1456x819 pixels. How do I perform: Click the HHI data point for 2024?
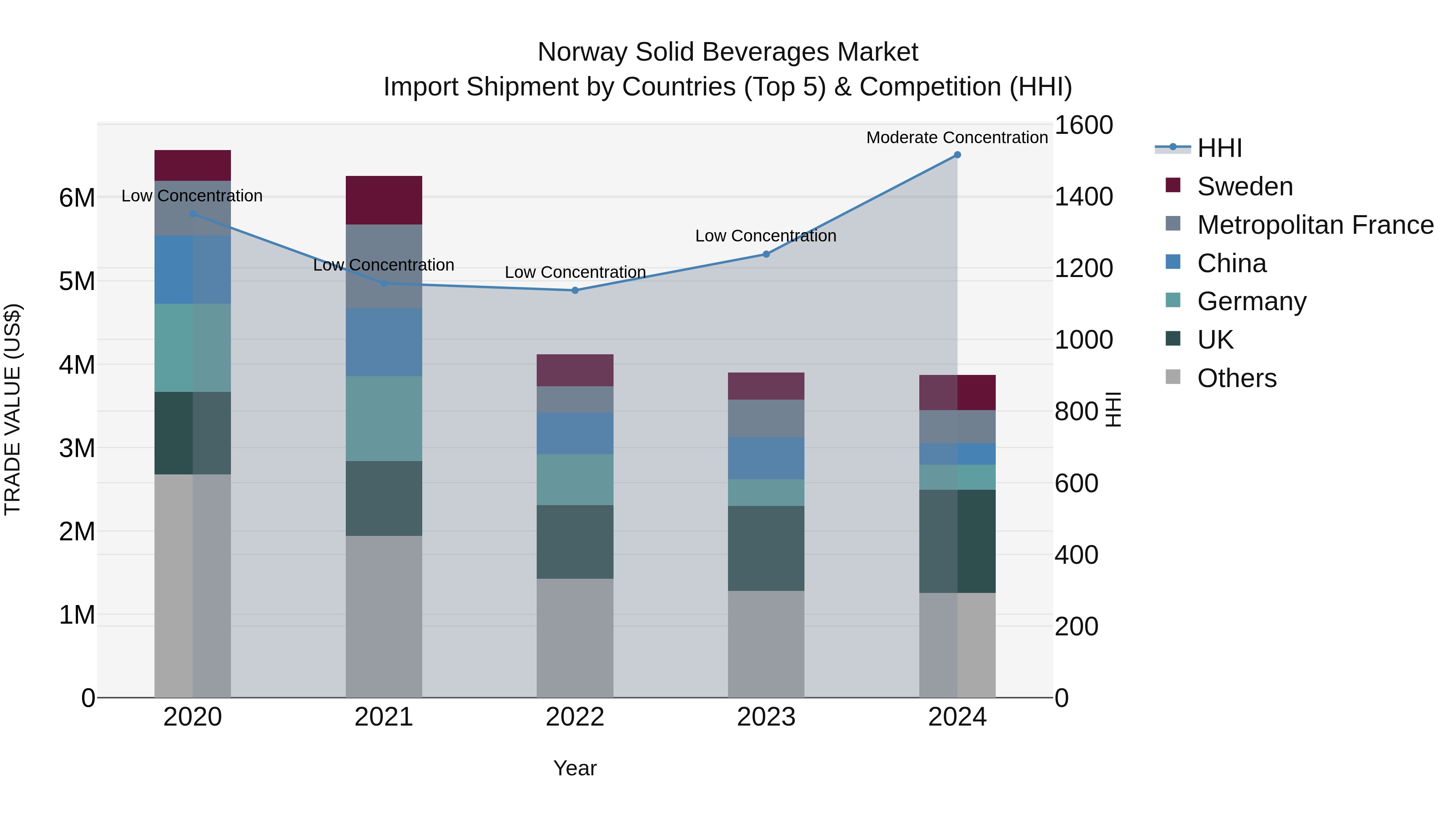coord(957,155)
